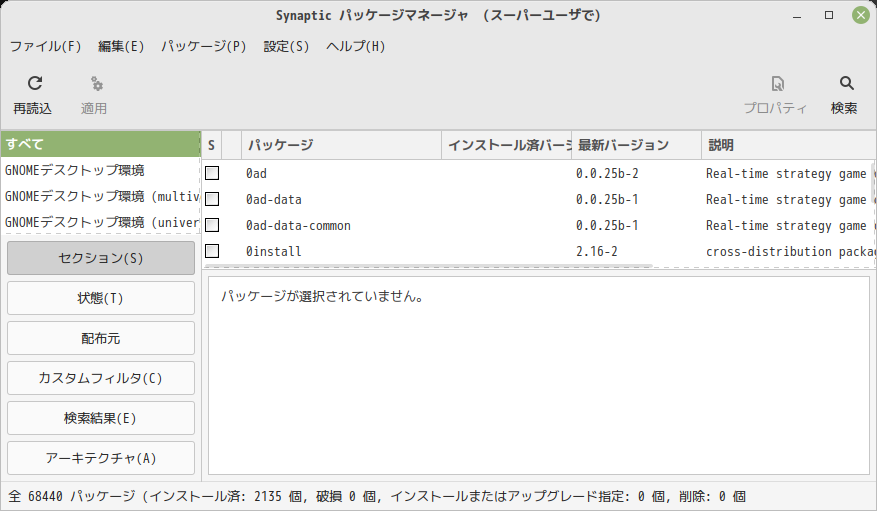Click version 0.0.25b-2 cell
This screenshot has width=877, height=511.
[x=607, y=173]
